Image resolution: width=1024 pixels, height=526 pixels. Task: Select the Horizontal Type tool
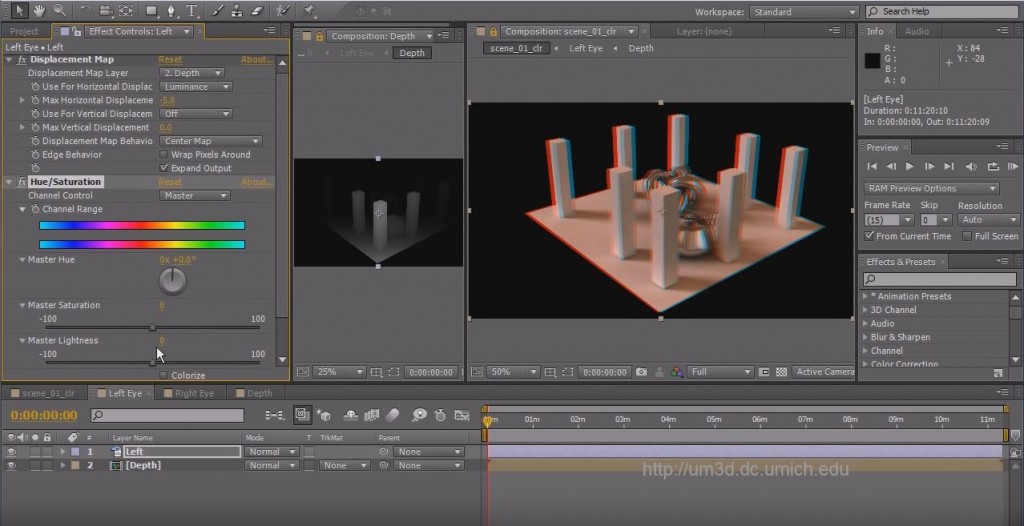[191, 11]
